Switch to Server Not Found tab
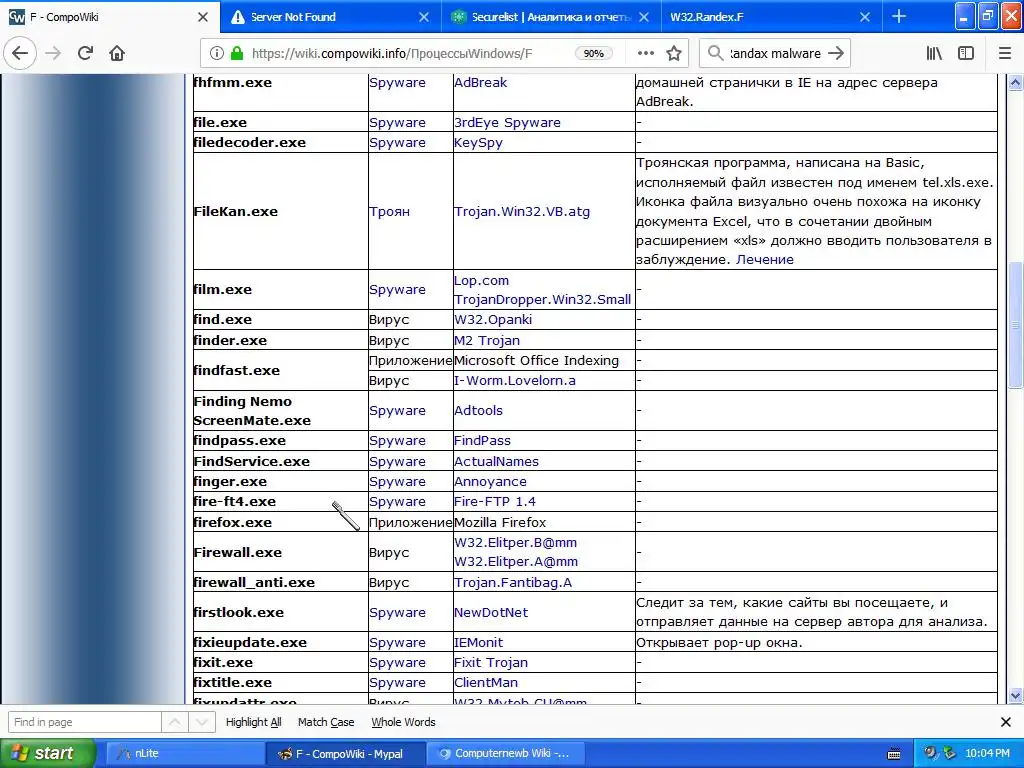This screenshot has width=1024, height=768. click(x=330, y=17)
